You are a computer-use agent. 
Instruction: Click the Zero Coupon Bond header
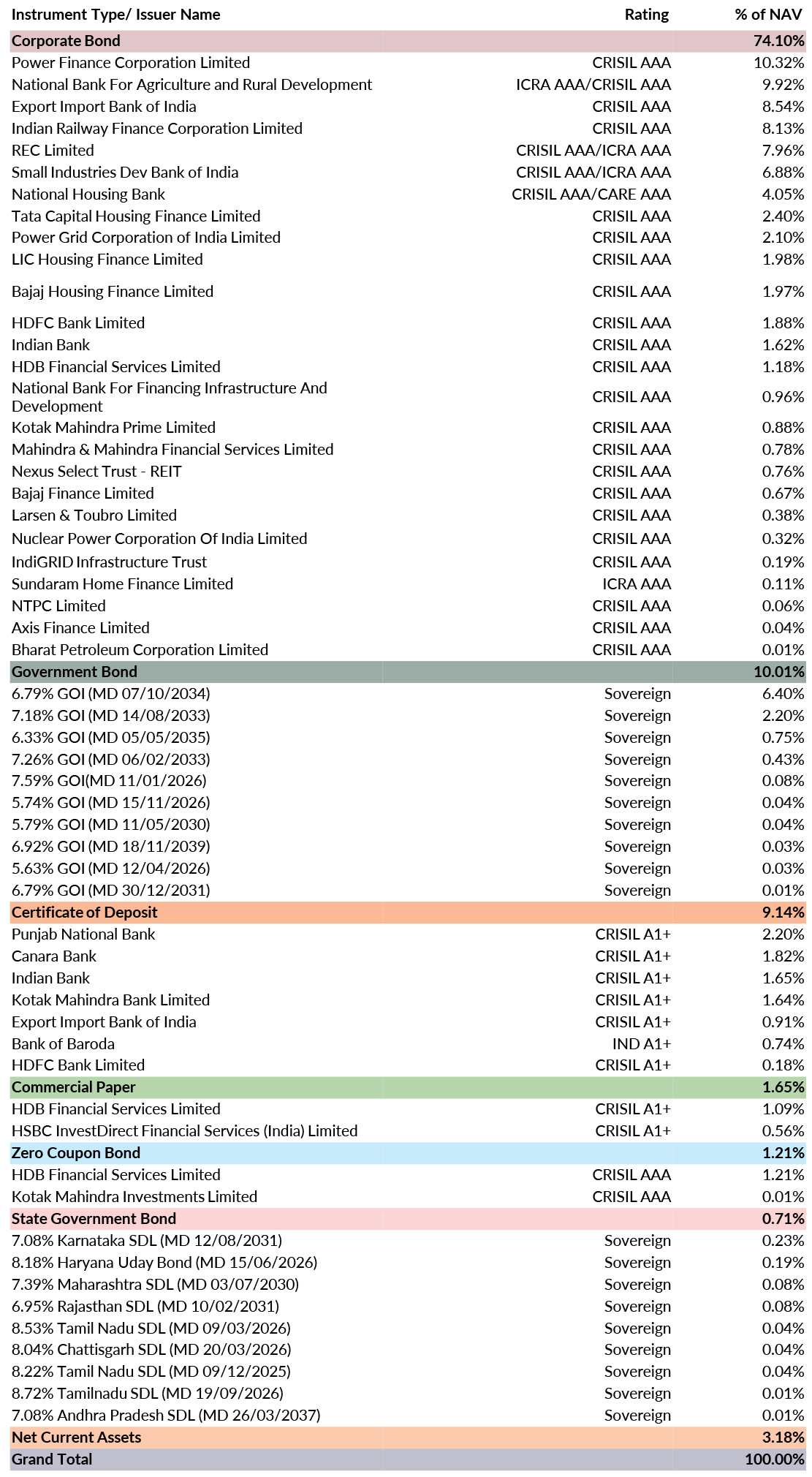[x=408, y=1152]
